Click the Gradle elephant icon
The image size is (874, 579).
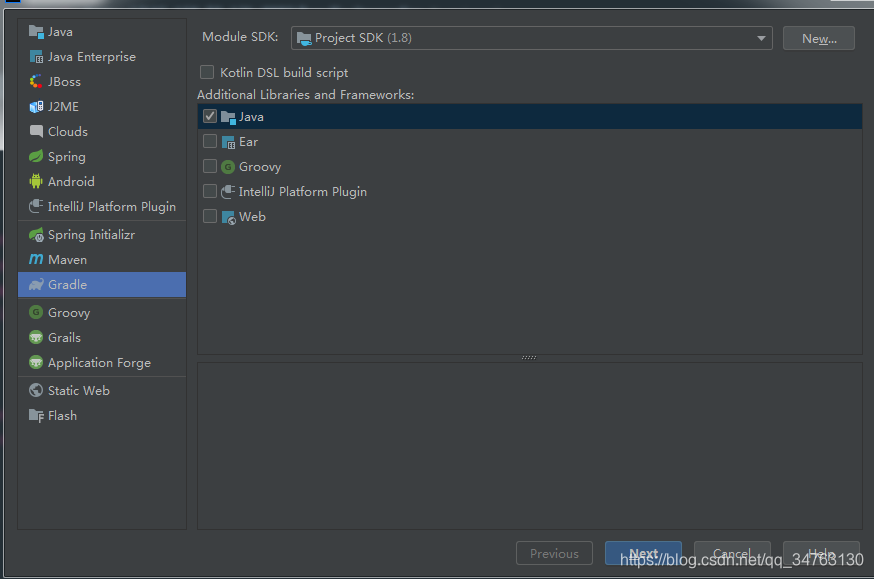coord(36,285)
